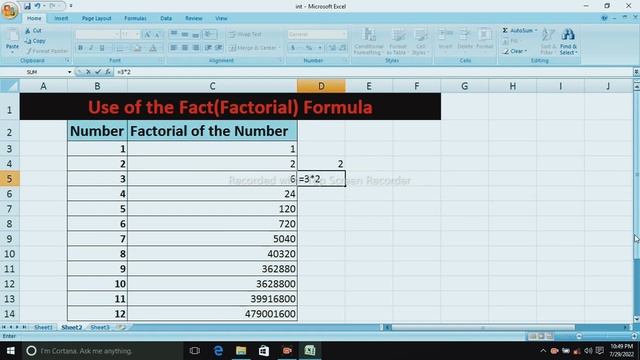Click the formula bar input
The height and width of the screenshot is (360, 640).
(x=373, y=72)
